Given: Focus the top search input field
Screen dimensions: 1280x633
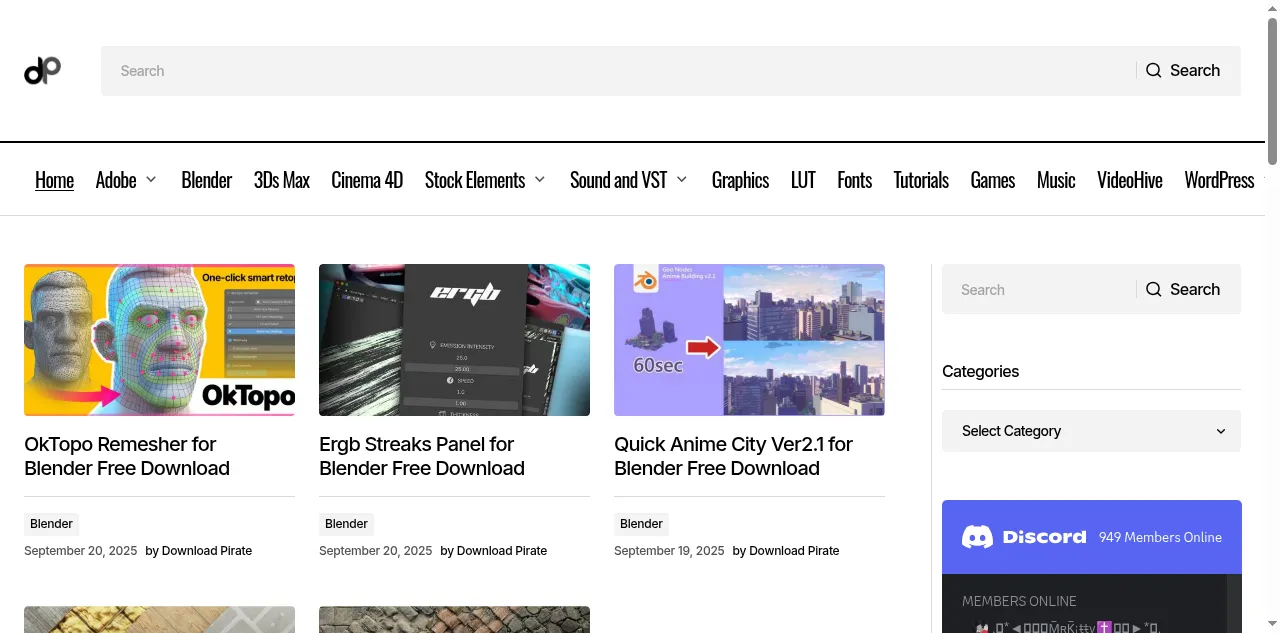Looking at the screenshot, I should (618, 71).
